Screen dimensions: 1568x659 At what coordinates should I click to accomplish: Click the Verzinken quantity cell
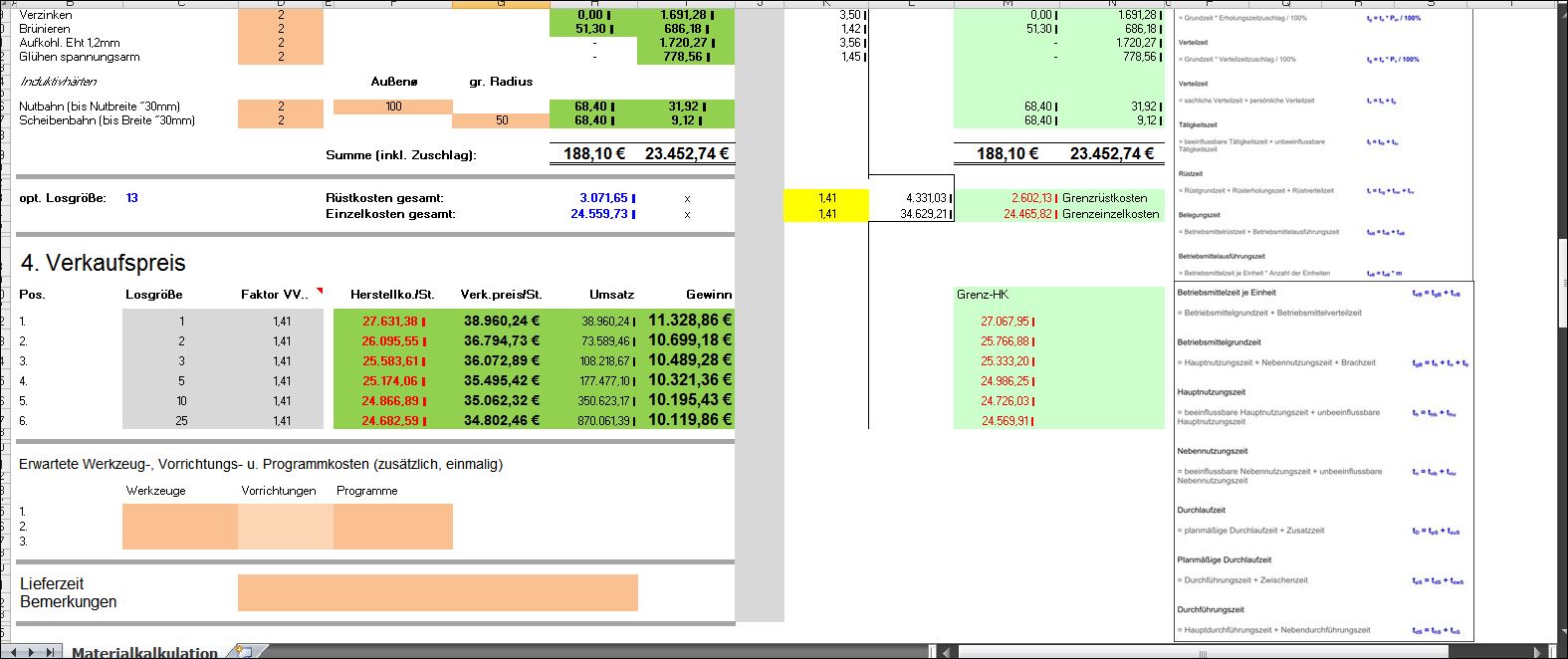(281, 15)
